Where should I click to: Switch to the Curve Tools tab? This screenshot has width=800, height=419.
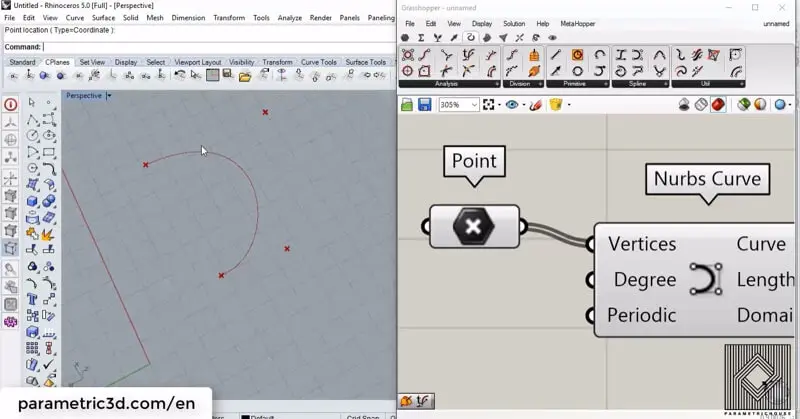pos(318,62)
